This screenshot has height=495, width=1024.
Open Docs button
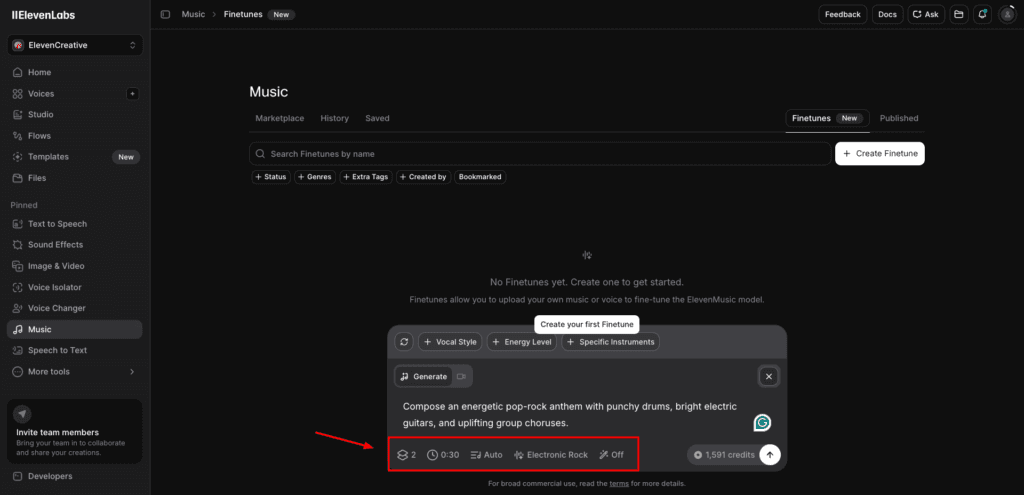(x=888, y=14)
